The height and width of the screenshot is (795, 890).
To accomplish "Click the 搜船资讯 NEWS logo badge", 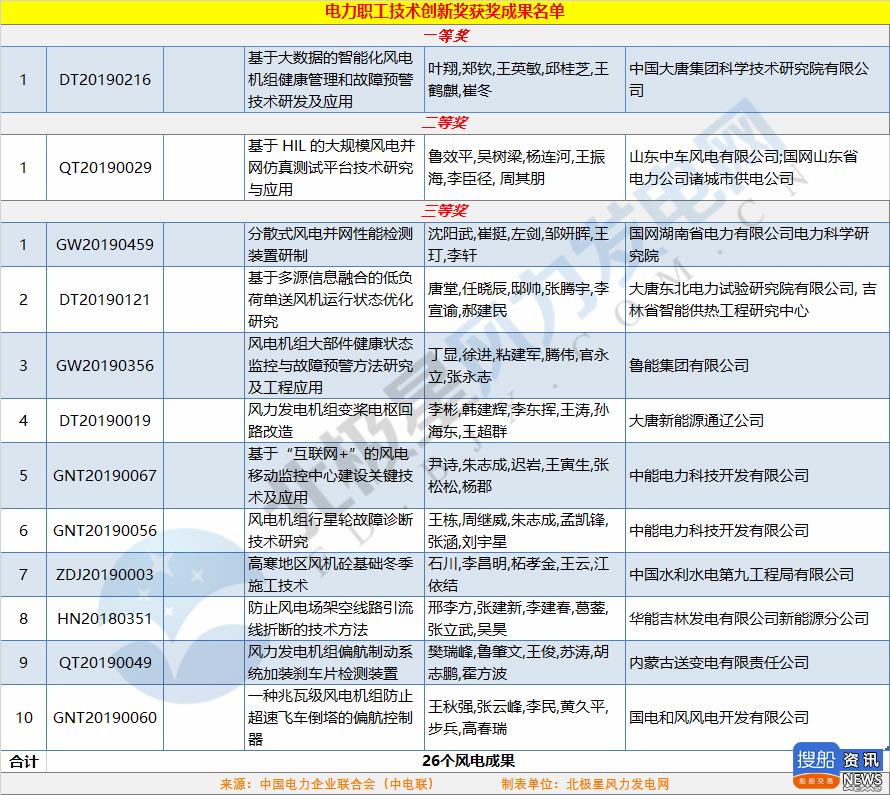I will (x=838, y=766).
